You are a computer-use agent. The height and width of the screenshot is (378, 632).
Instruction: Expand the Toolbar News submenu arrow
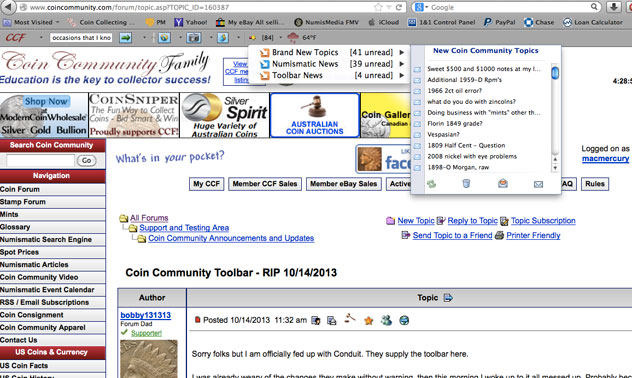(x=401, y=75)
